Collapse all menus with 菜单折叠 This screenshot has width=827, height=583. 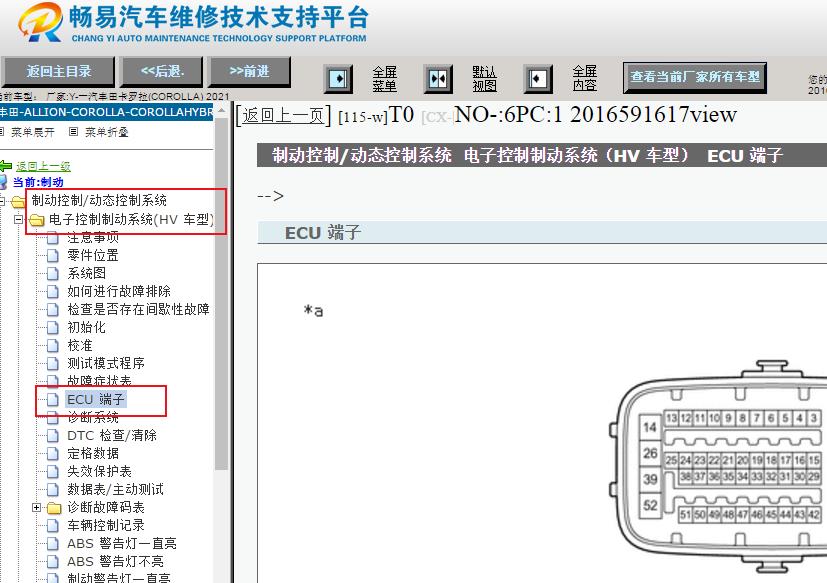point(107,132)
